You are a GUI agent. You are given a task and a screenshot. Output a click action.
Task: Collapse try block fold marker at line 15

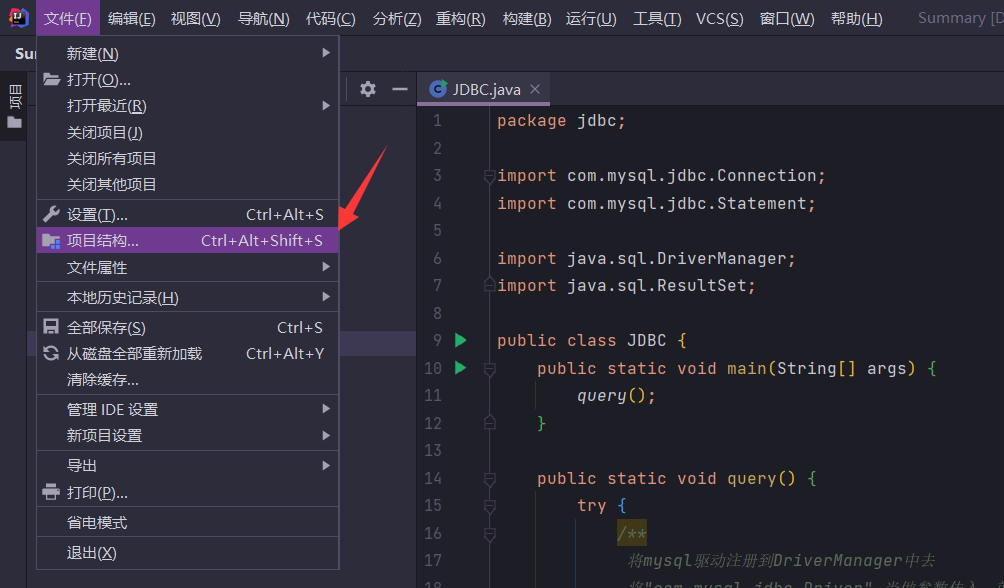[489, 507]
